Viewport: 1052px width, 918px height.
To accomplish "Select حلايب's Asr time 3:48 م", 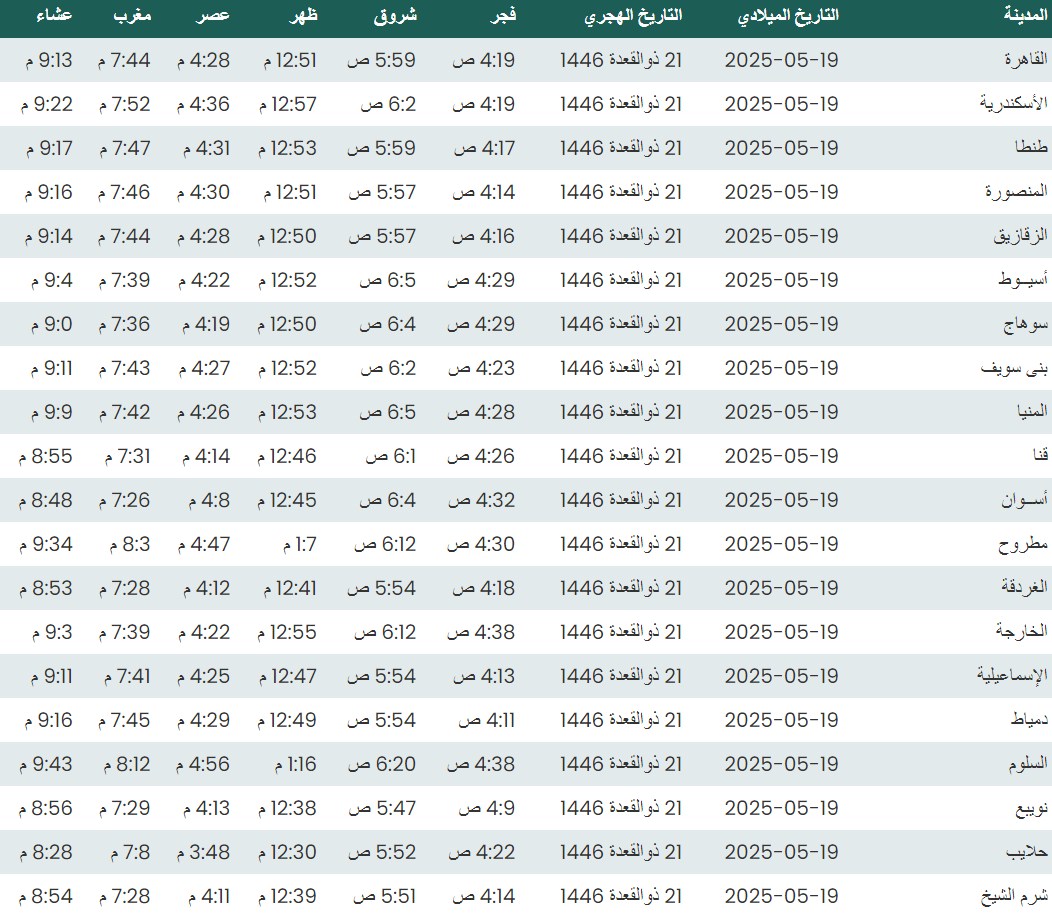I will (204, 851).
